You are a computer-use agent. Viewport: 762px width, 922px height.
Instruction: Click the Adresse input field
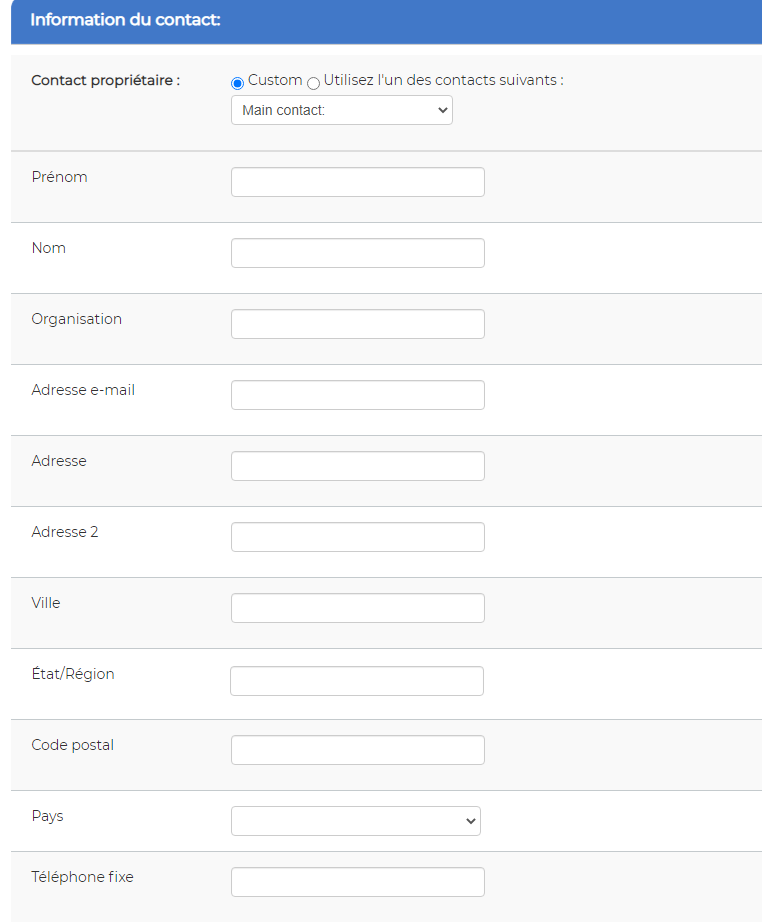pos(357,466)
